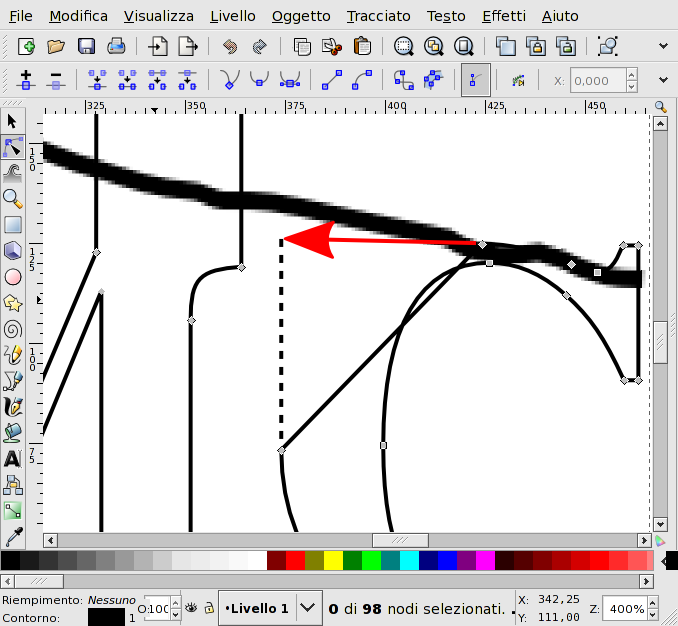Make selected nodes smooth
Image resolution: width=678 pixels, height=626 pixels.
[259, 80]
